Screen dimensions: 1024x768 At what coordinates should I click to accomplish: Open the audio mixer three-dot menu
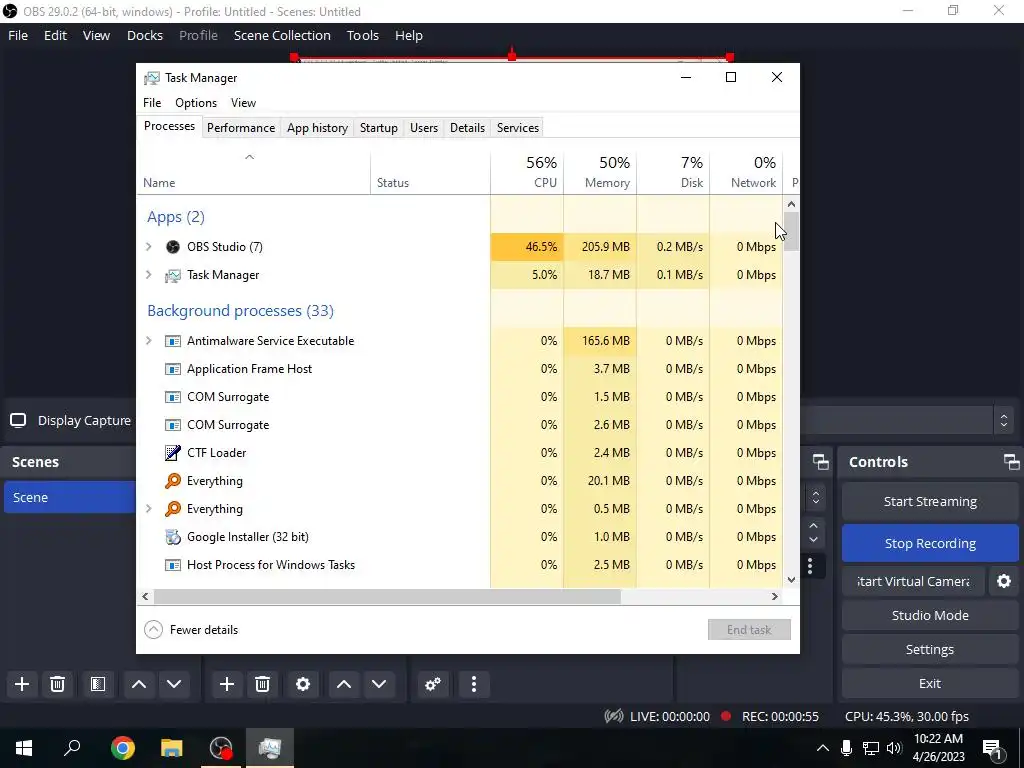click(473, 684)
